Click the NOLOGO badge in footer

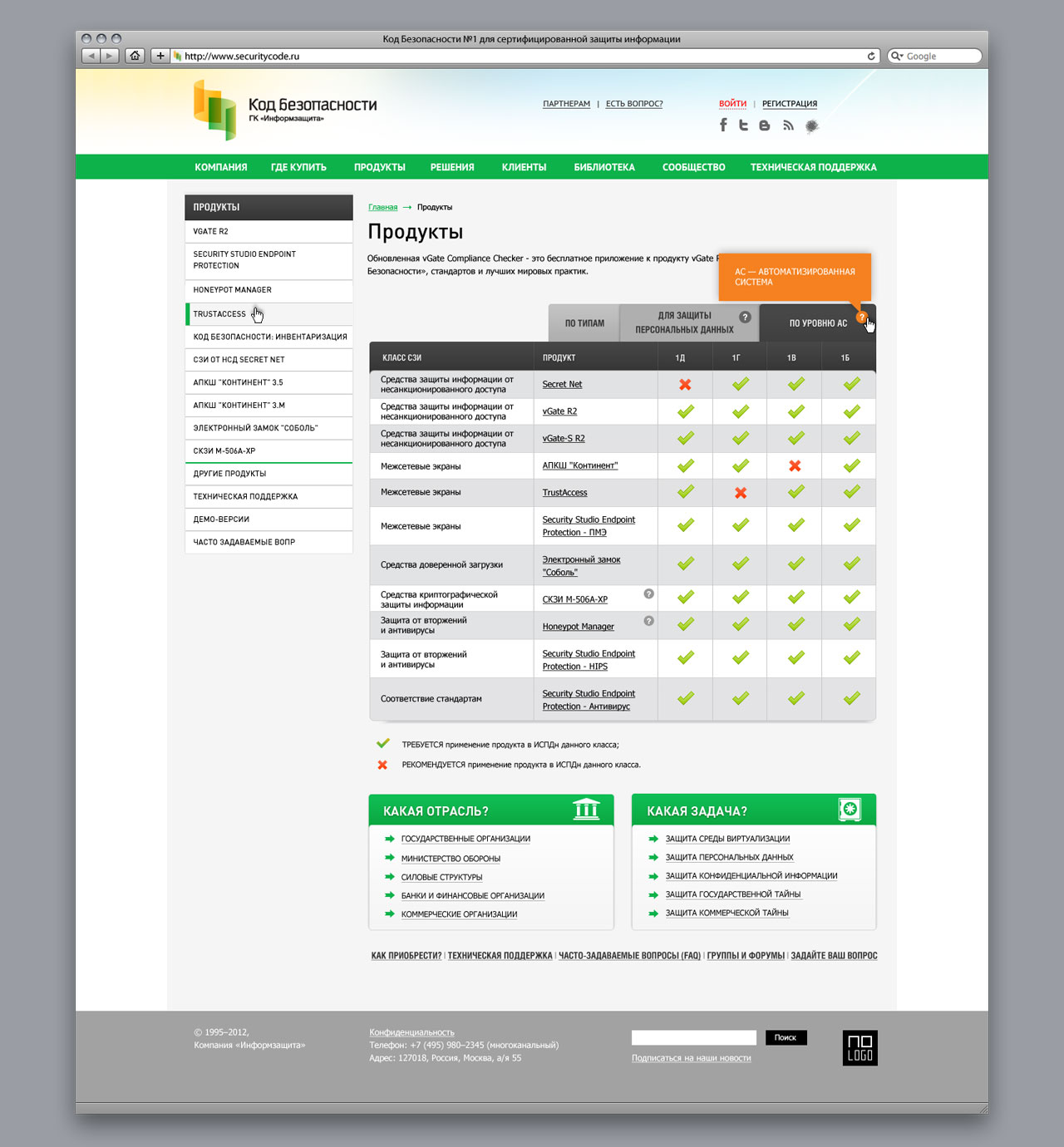(x=860, y=1048)
